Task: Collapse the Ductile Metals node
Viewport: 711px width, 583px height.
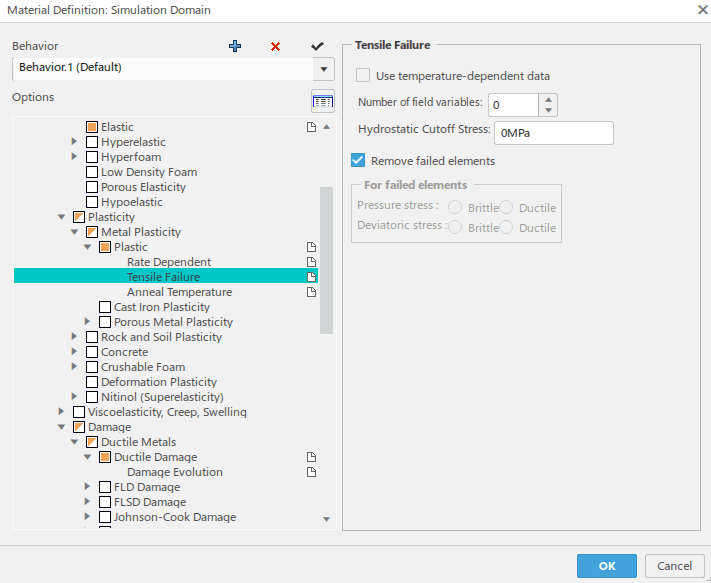Action: 75,442
